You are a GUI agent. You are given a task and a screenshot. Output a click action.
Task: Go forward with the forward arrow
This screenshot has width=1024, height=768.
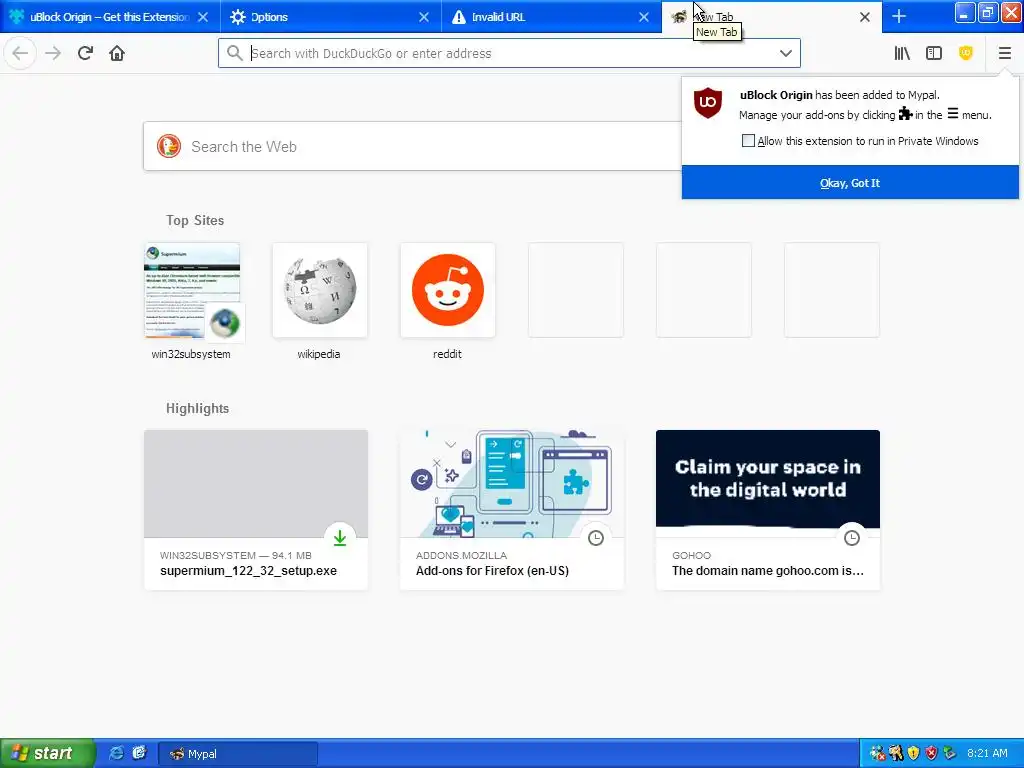[x=53, y=53]
